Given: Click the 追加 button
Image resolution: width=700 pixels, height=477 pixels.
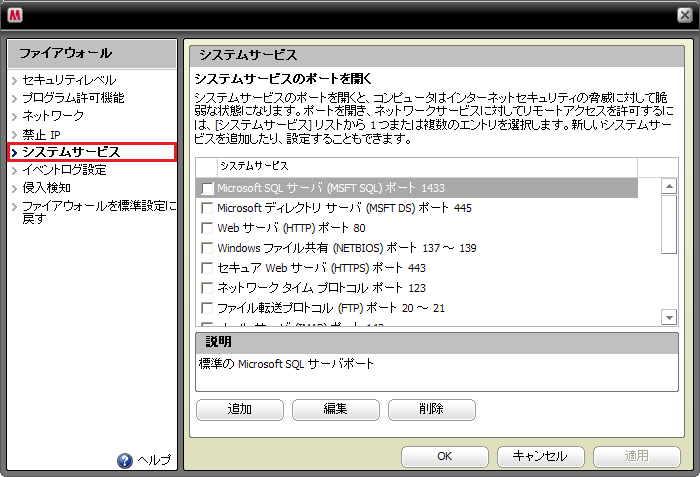Looking at the screenshot, I should [240, 409].
